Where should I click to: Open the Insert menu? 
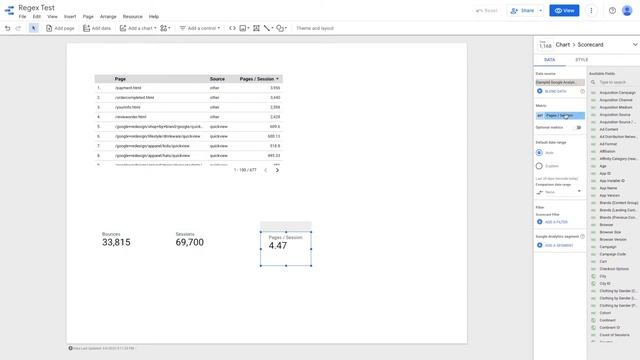pos(70,17)
